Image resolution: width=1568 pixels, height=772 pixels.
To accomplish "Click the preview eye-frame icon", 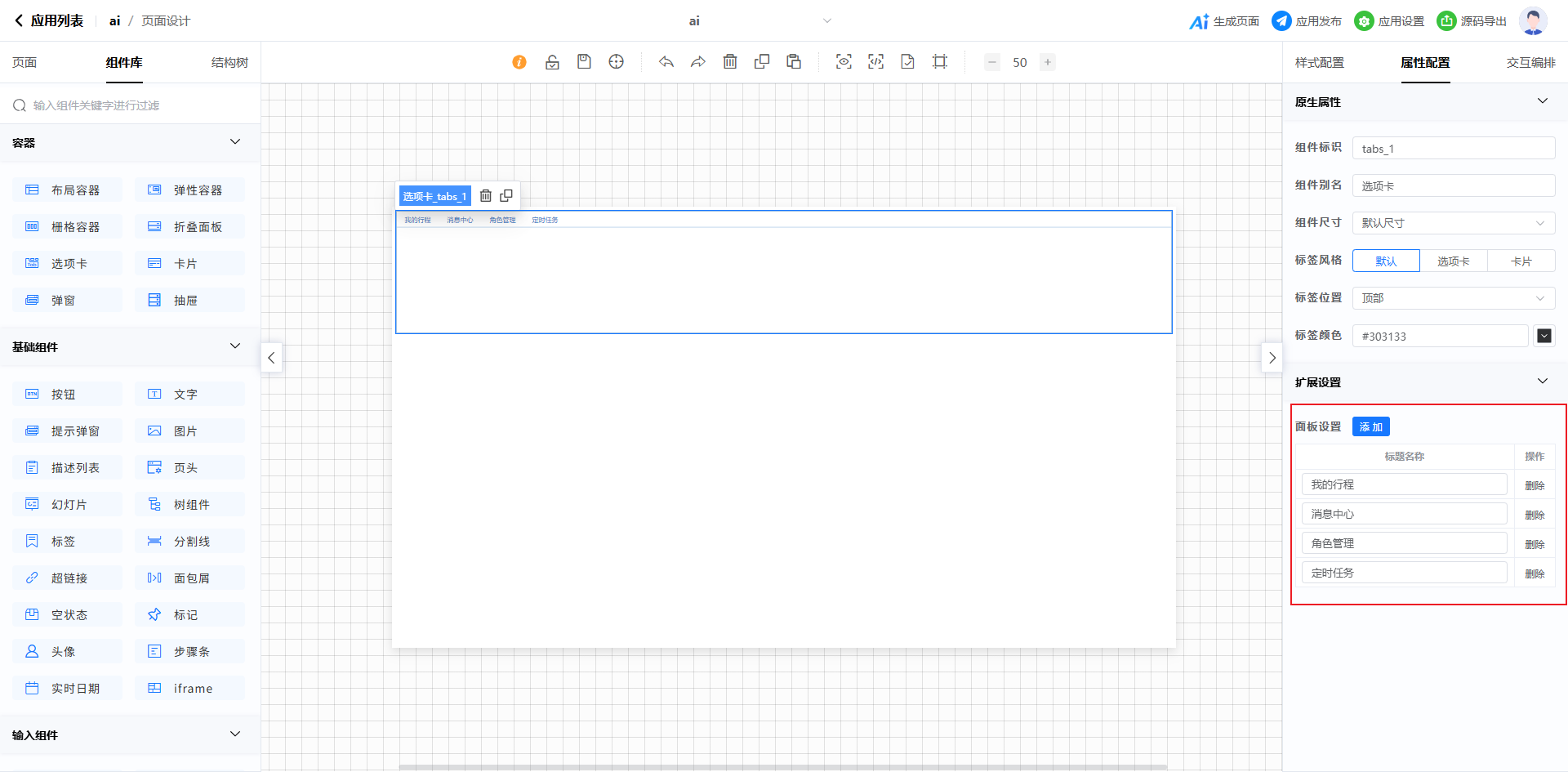I will [x=844, y=62].
